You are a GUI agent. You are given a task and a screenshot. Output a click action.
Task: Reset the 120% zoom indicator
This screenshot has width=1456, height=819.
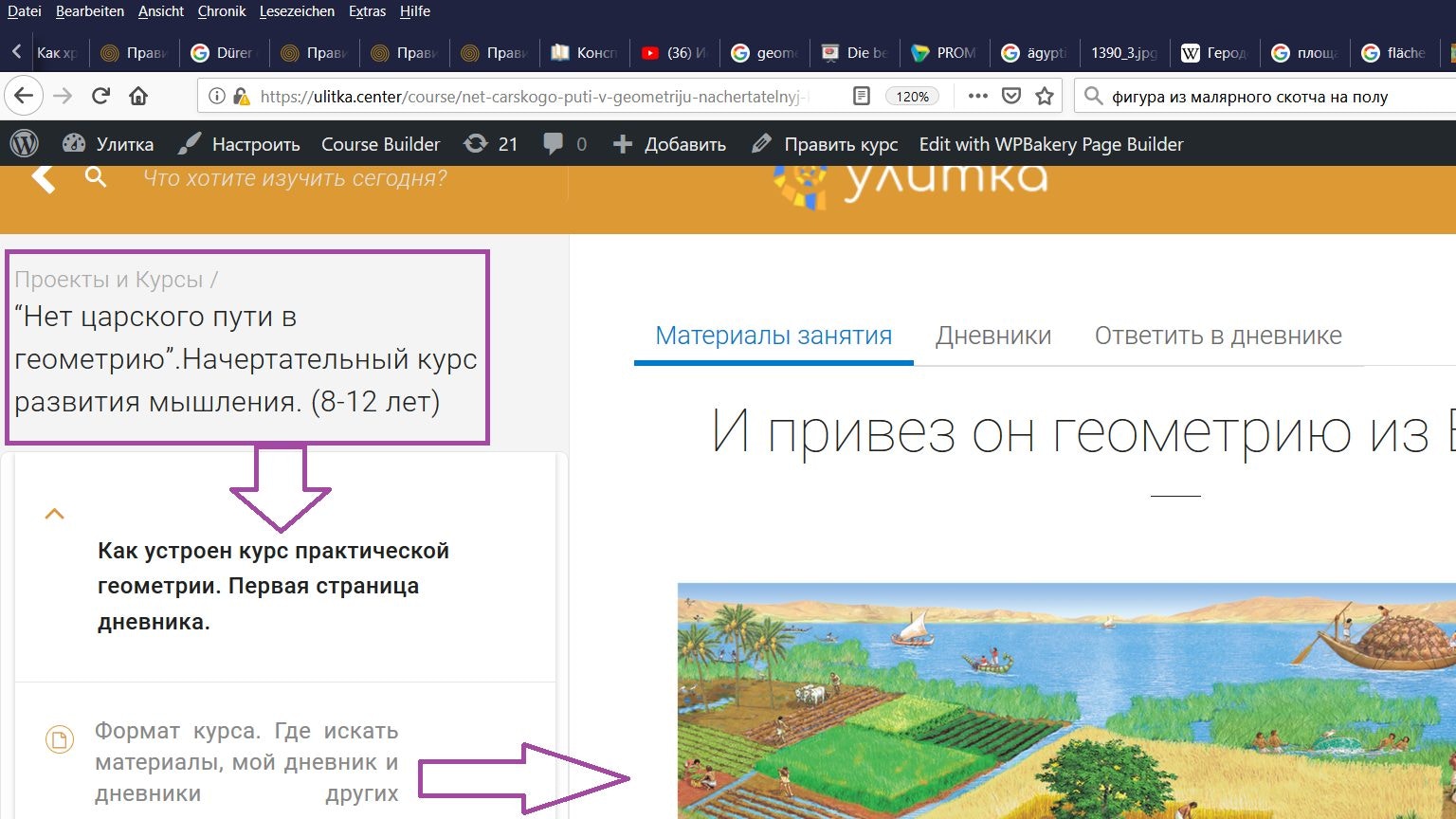(912, 96)
